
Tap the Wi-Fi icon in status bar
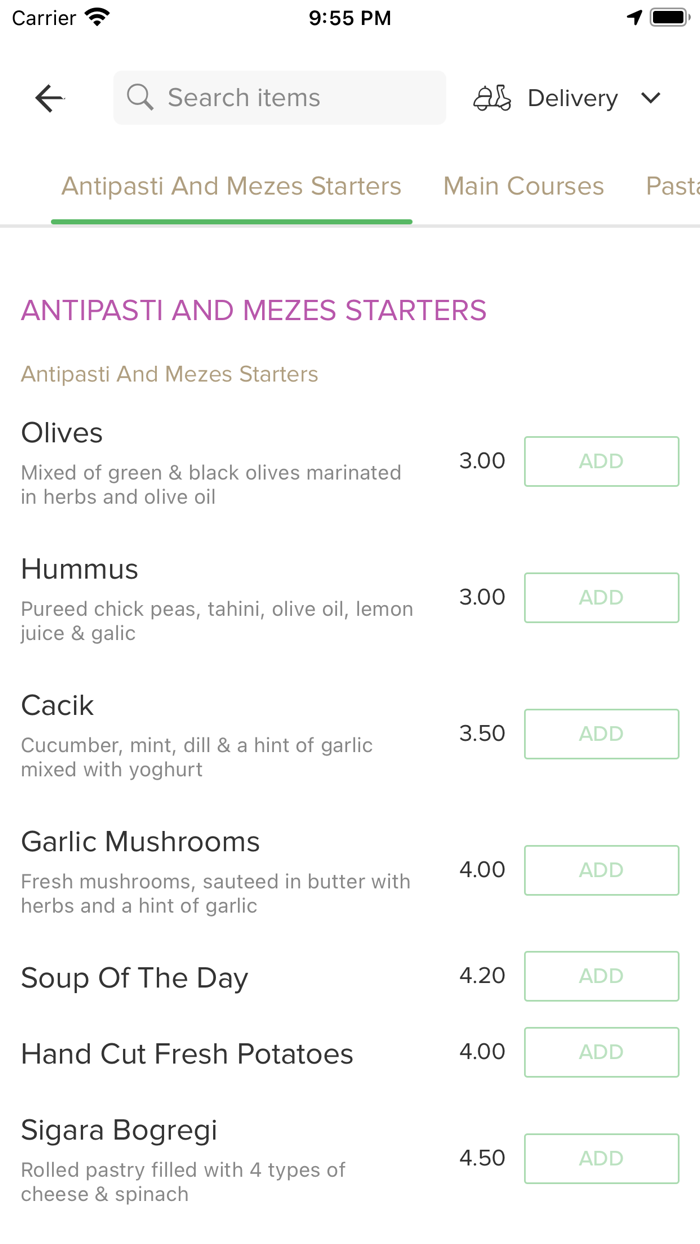[95, 16]
